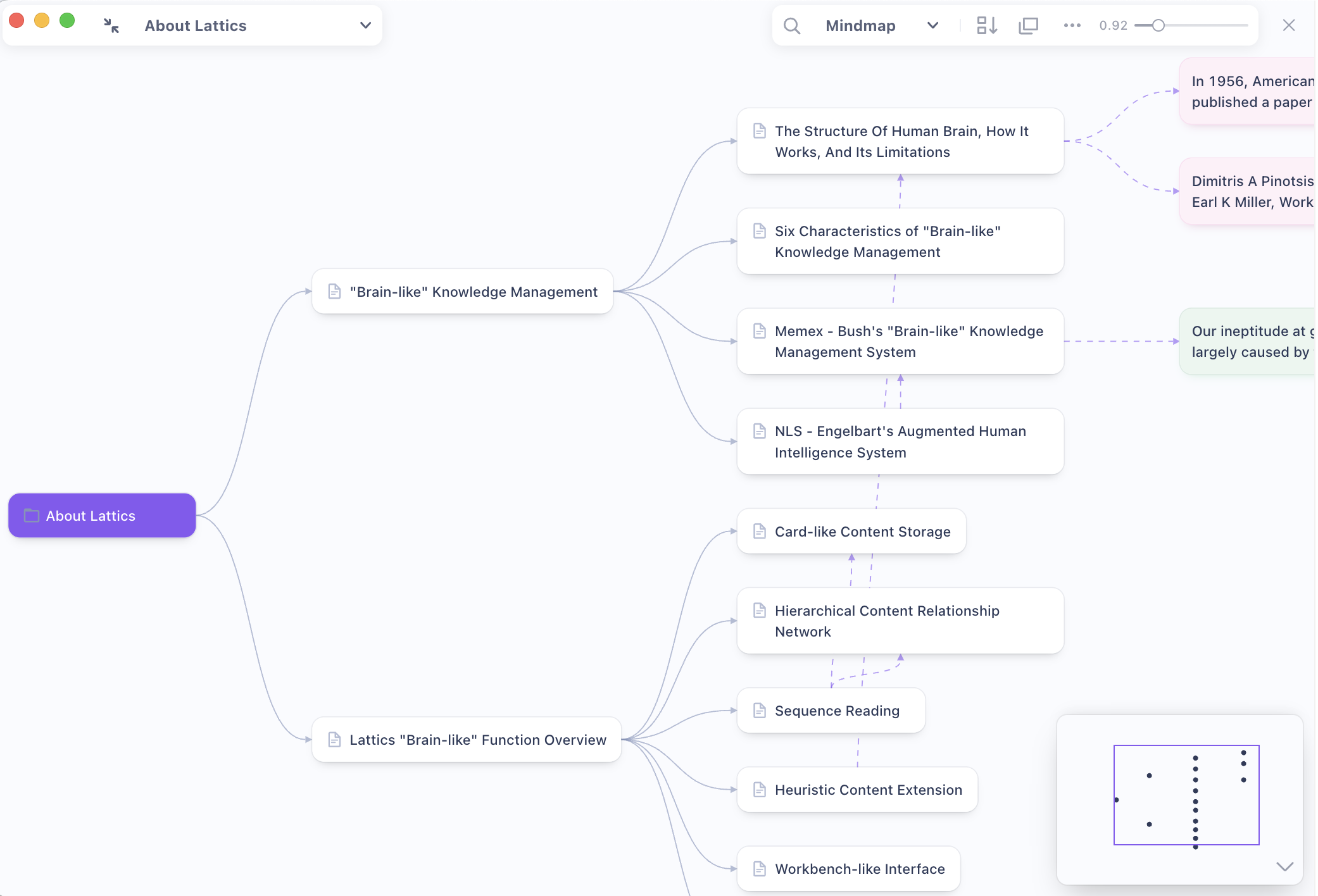The image size is (1318, 896).
Task: Select Six Characteristics of "Brain-like" node
Action: tap(900, 241)
